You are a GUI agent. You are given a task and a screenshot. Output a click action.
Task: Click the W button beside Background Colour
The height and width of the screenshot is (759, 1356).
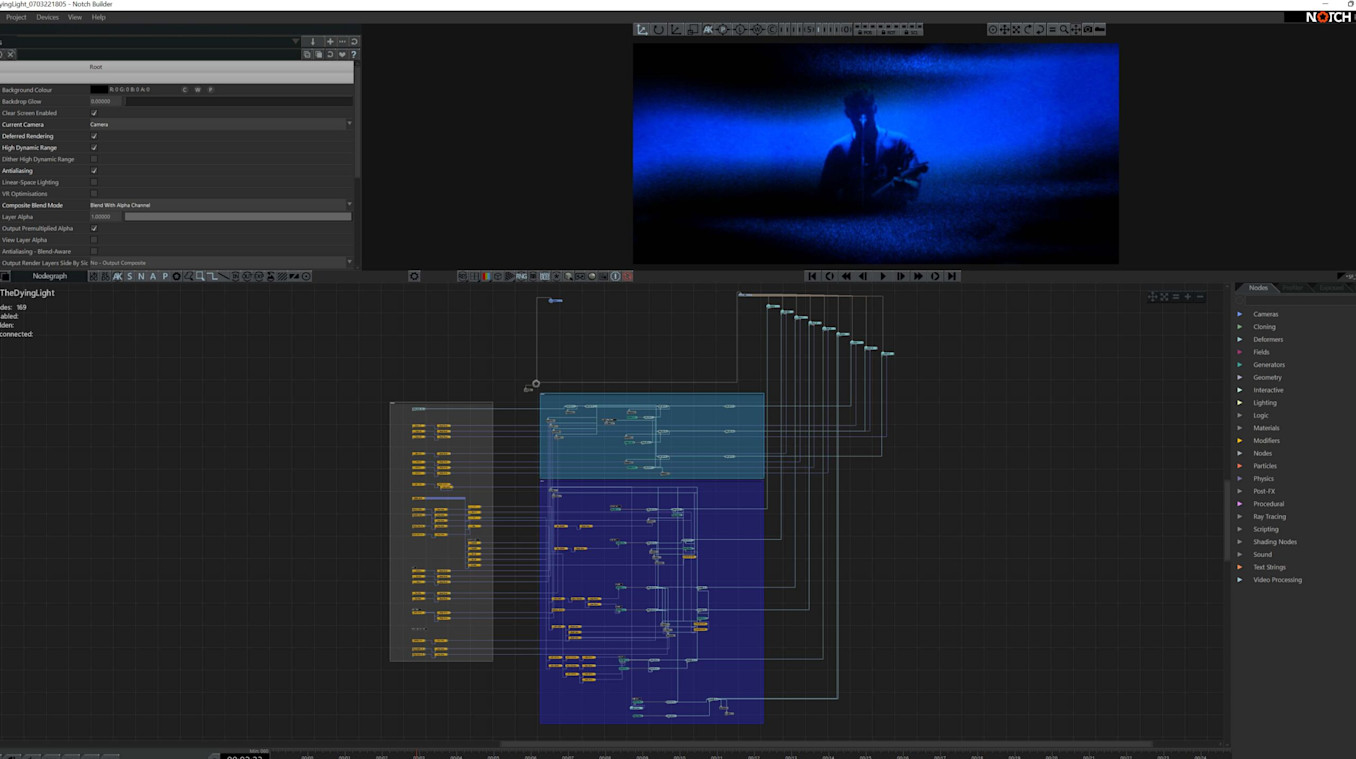click(x=198, y=90)
